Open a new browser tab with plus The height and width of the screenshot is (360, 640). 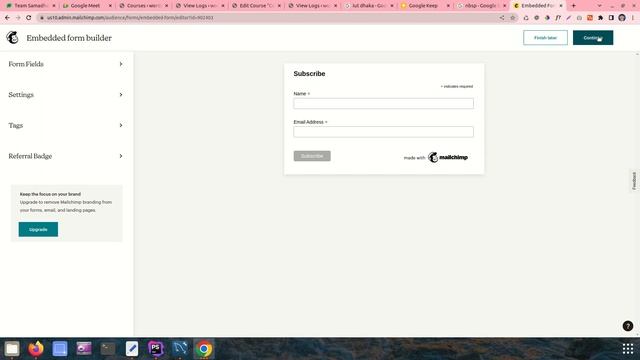(573, 6)
